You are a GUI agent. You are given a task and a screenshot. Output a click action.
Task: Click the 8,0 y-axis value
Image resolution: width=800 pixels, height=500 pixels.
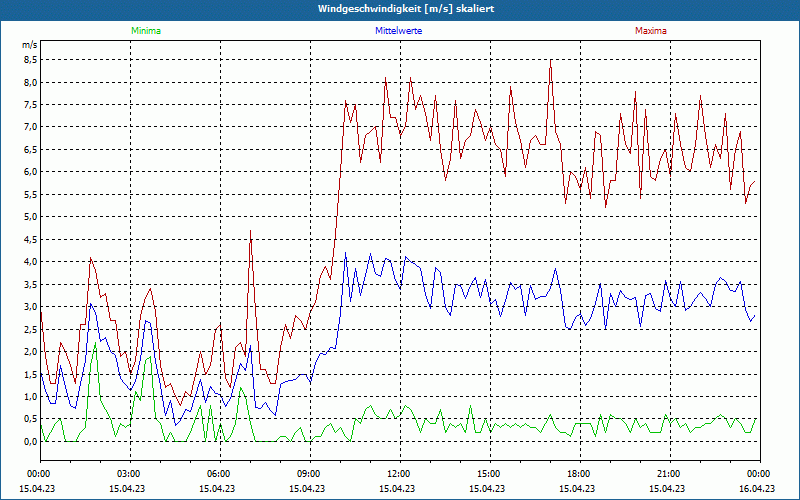31,82
